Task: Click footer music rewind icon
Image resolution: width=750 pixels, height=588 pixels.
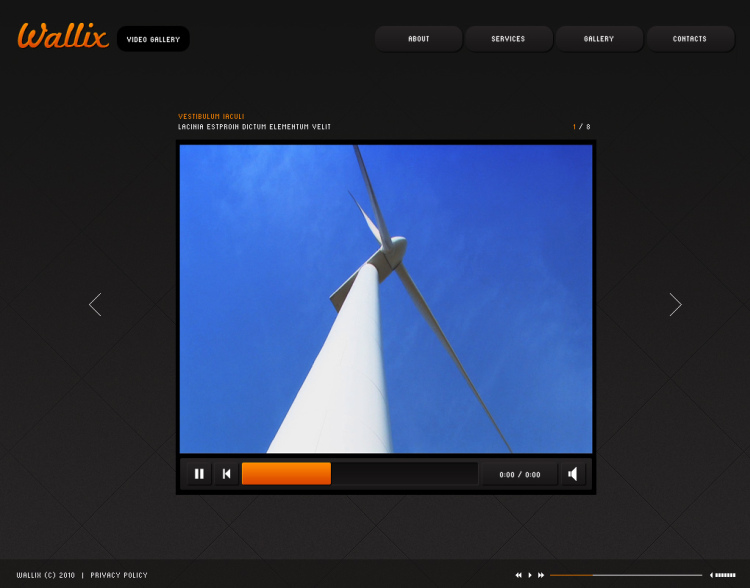Action: 518,575
